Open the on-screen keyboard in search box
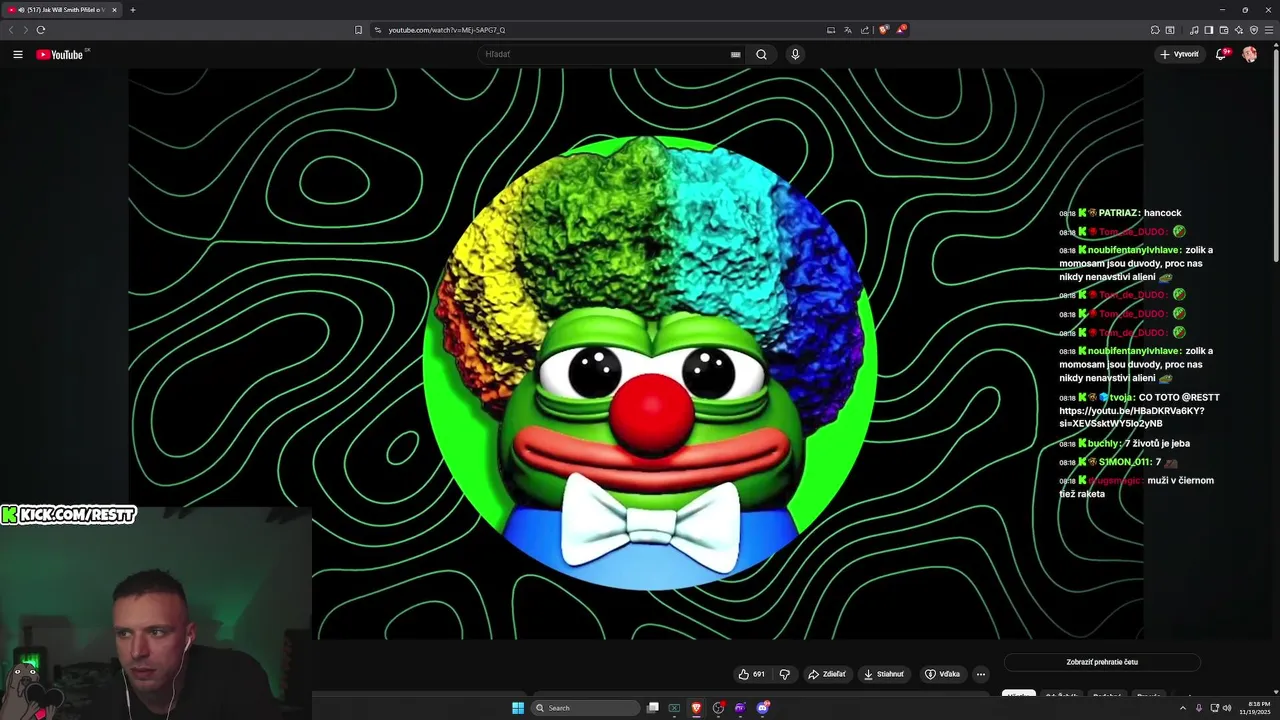Viewport: 1280px width, 720px height. coord(736,55)
